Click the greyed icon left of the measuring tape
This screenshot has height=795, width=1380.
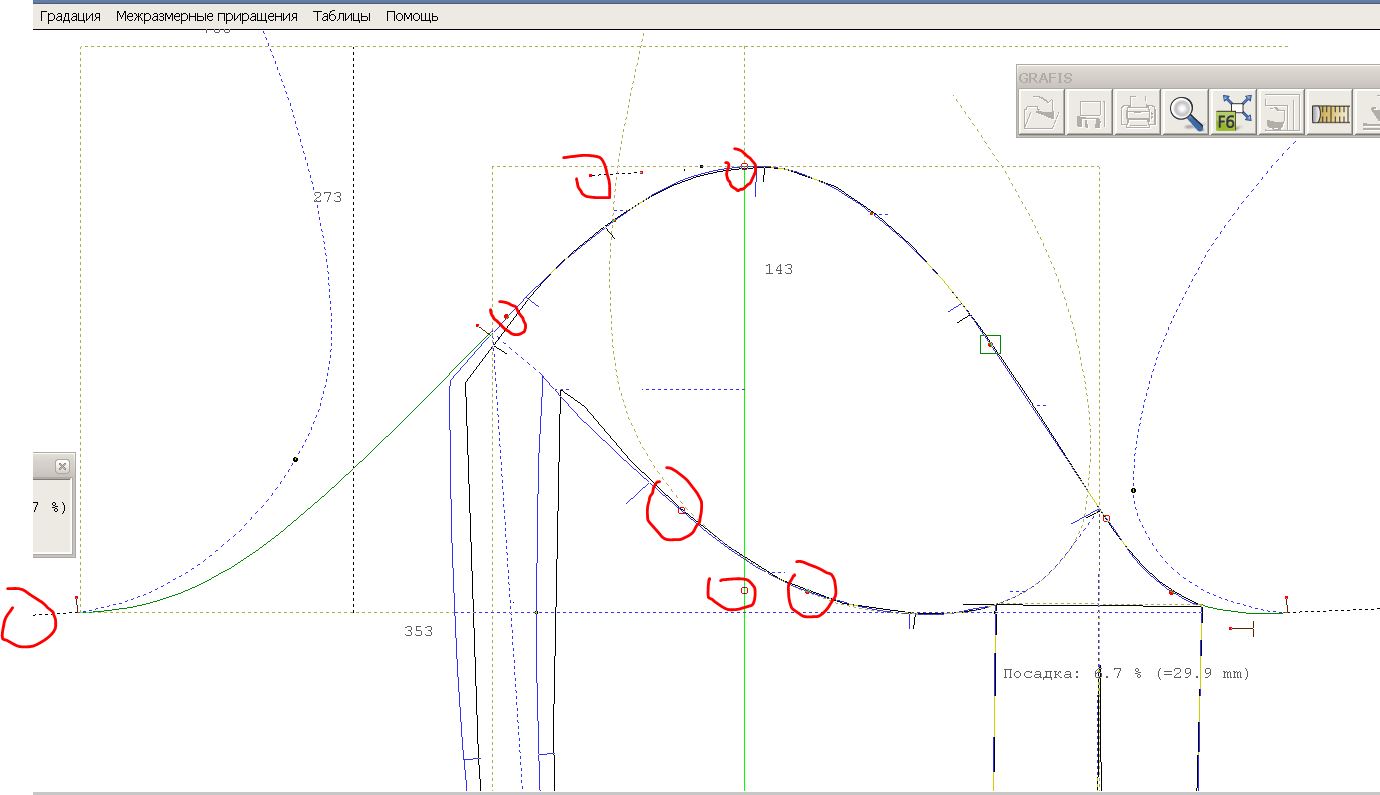[1282, 112]
